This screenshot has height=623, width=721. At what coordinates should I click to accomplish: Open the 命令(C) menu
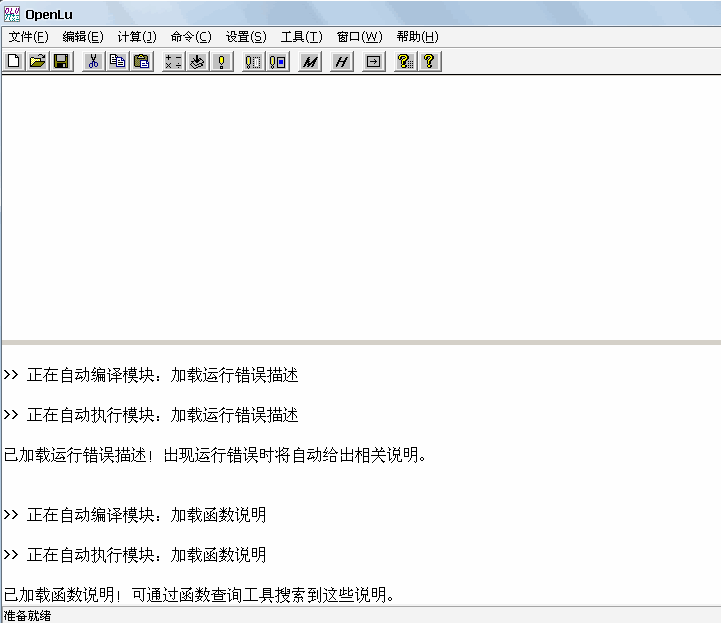point(191,37)
